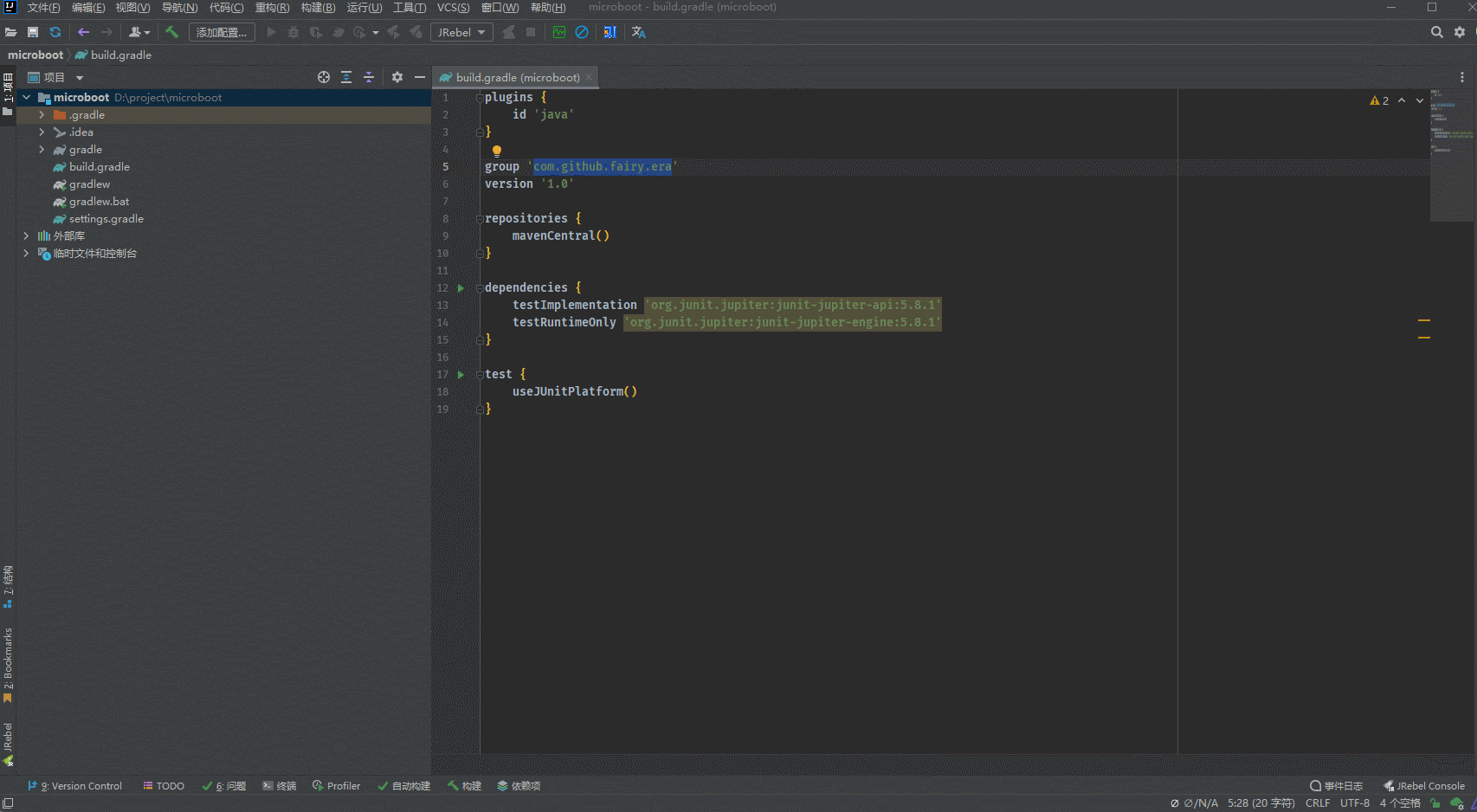
Task: Select settings.gradle in the project tree
Action: (106, 219)
